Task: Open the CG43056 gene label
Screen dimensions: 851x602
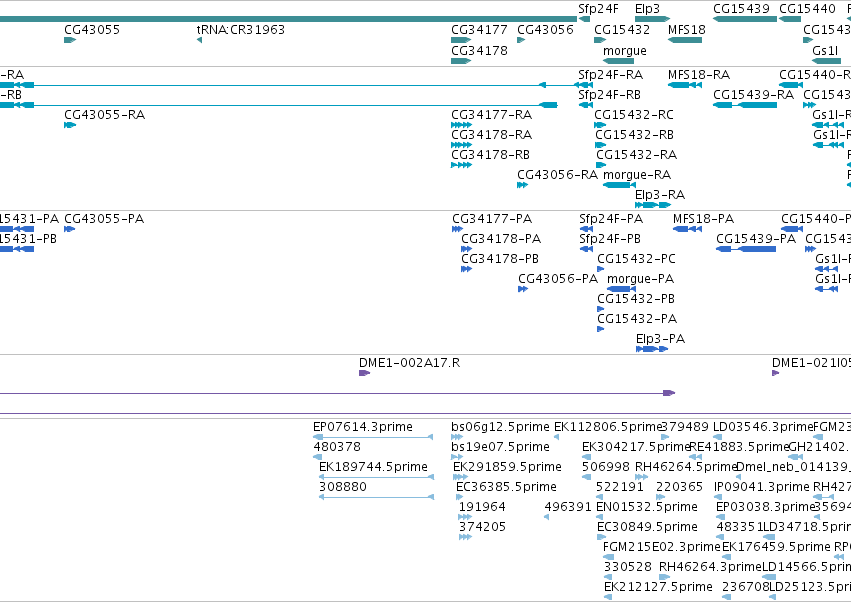Action: click(545, 29)
